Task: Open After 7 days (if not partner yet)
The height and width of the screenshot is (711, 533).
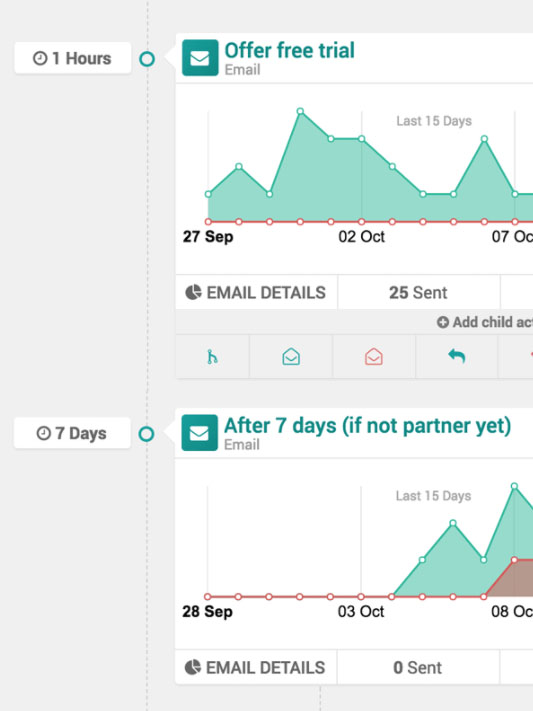Action: [367, 425]
